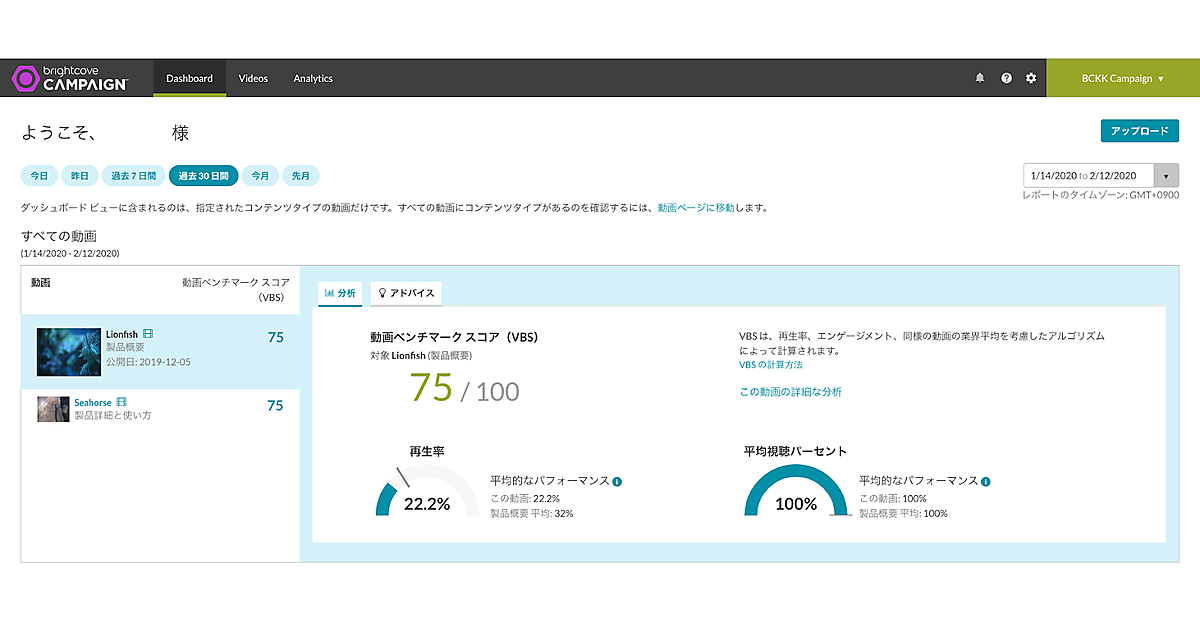Open the help question mark icon
Image resolution: width=1200 pixels, height=630 pixels.
[x=1006, y=78]
